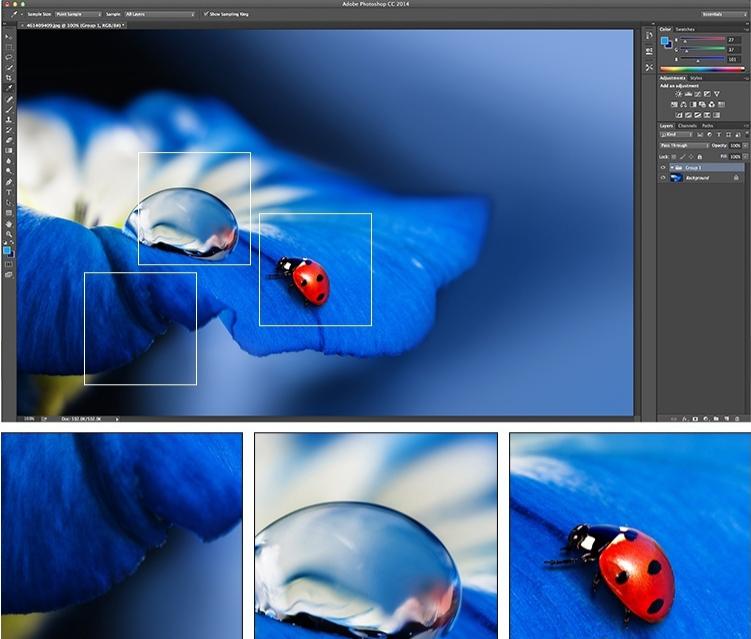Image resolution: width=751 pixels, height=639 pixels.
Task: Select the Move tool
Action: coord(9,37)
